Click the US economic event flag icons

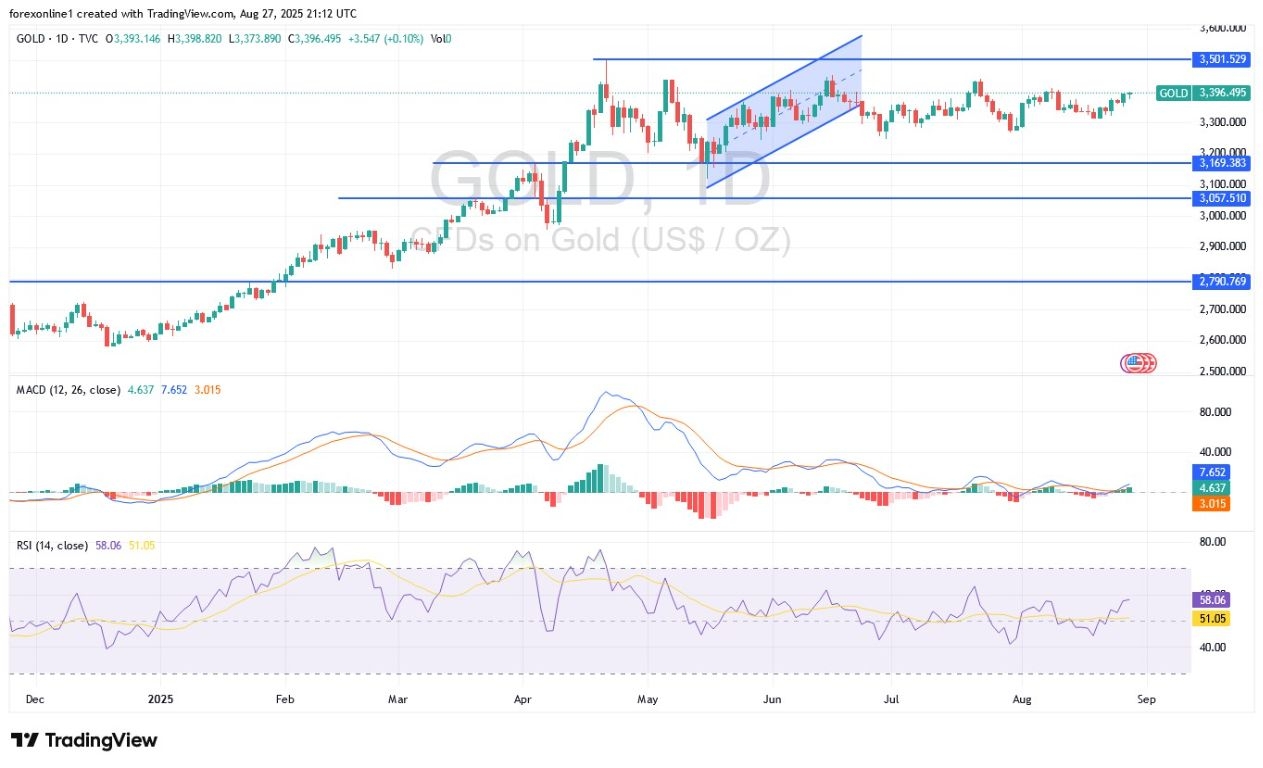pos(1138,363)
